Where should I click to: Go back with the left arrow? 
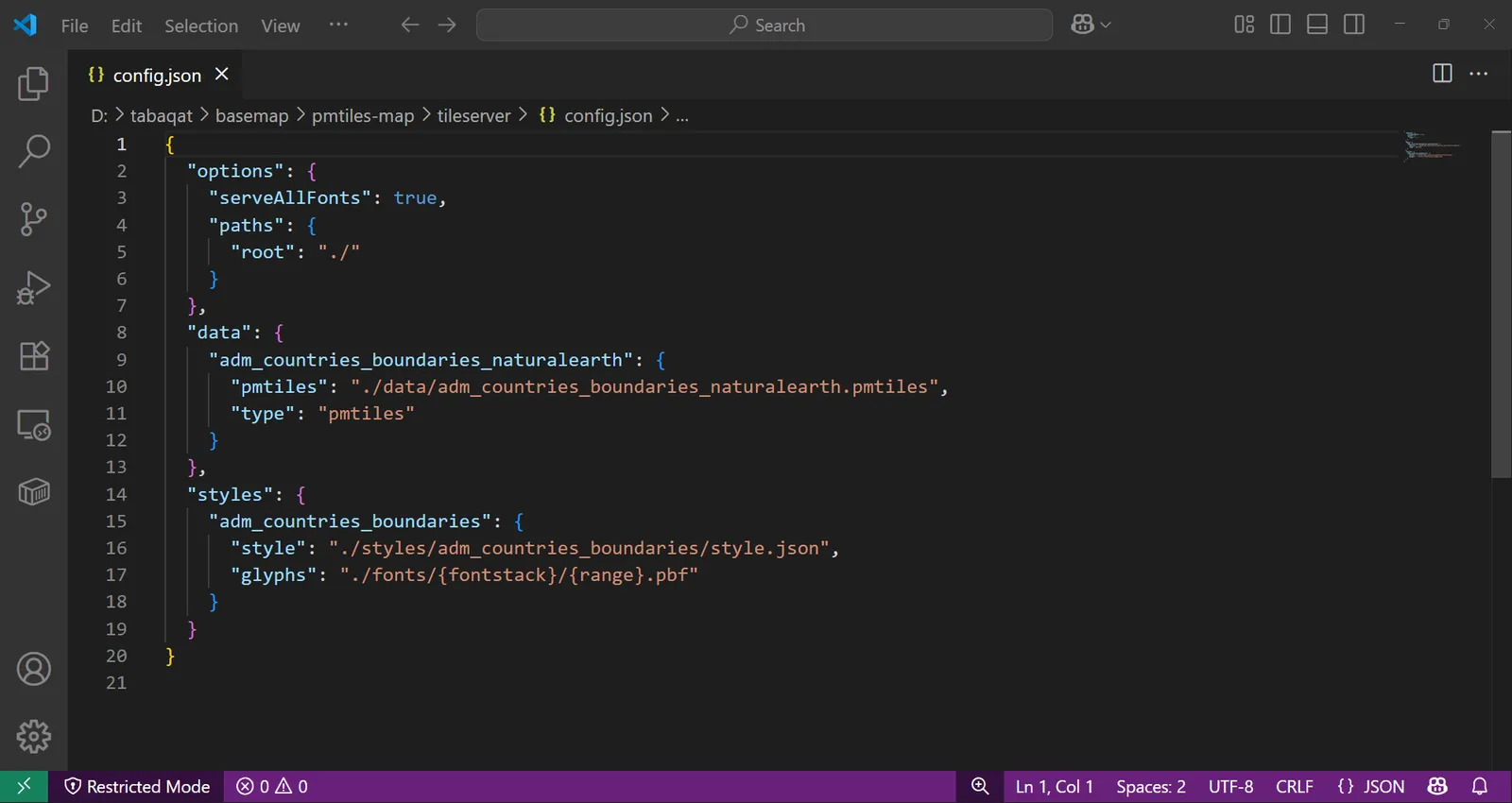pos(409,25)
